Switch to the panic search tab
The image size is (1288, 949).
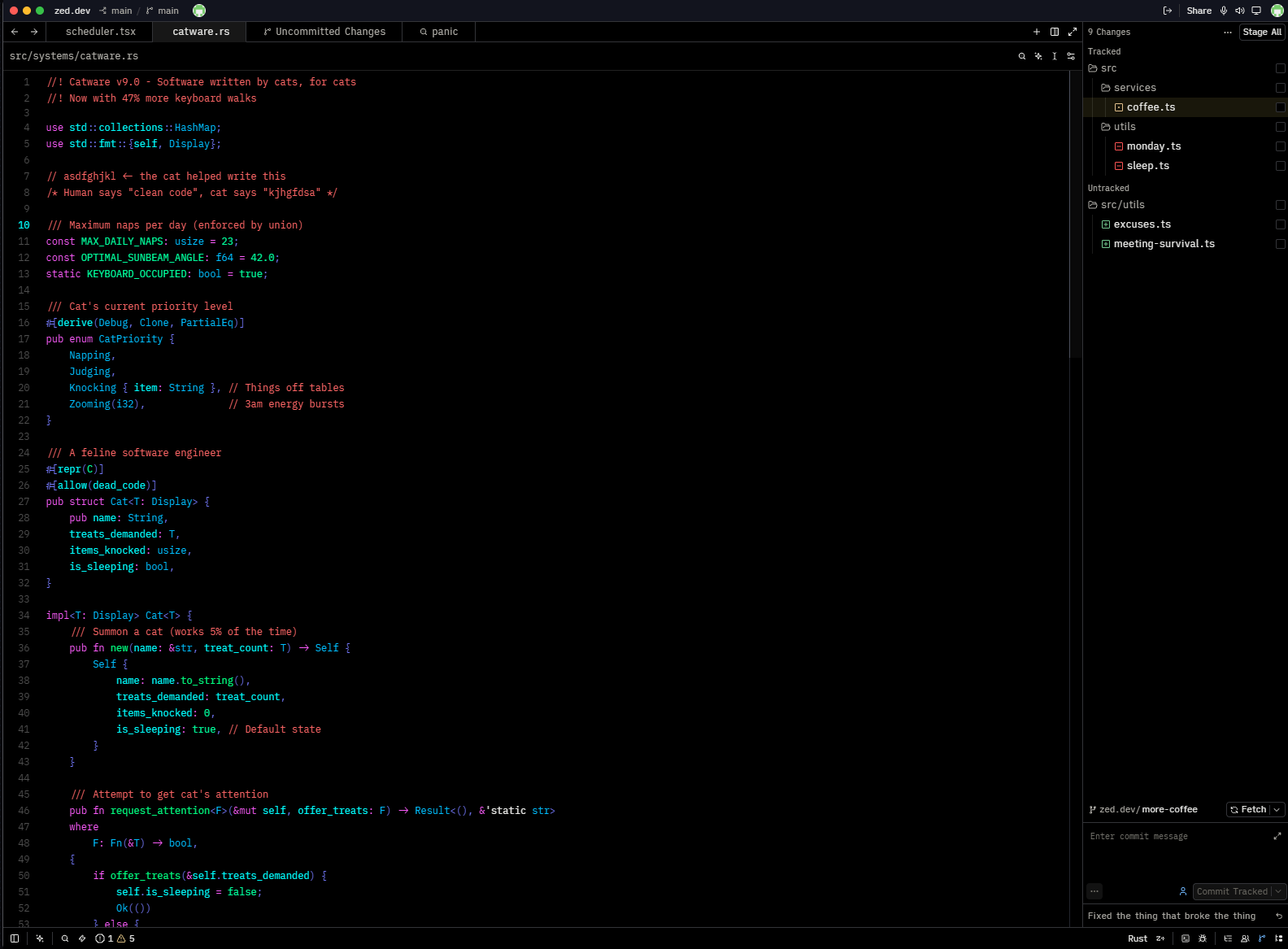(x=439, y=32)
